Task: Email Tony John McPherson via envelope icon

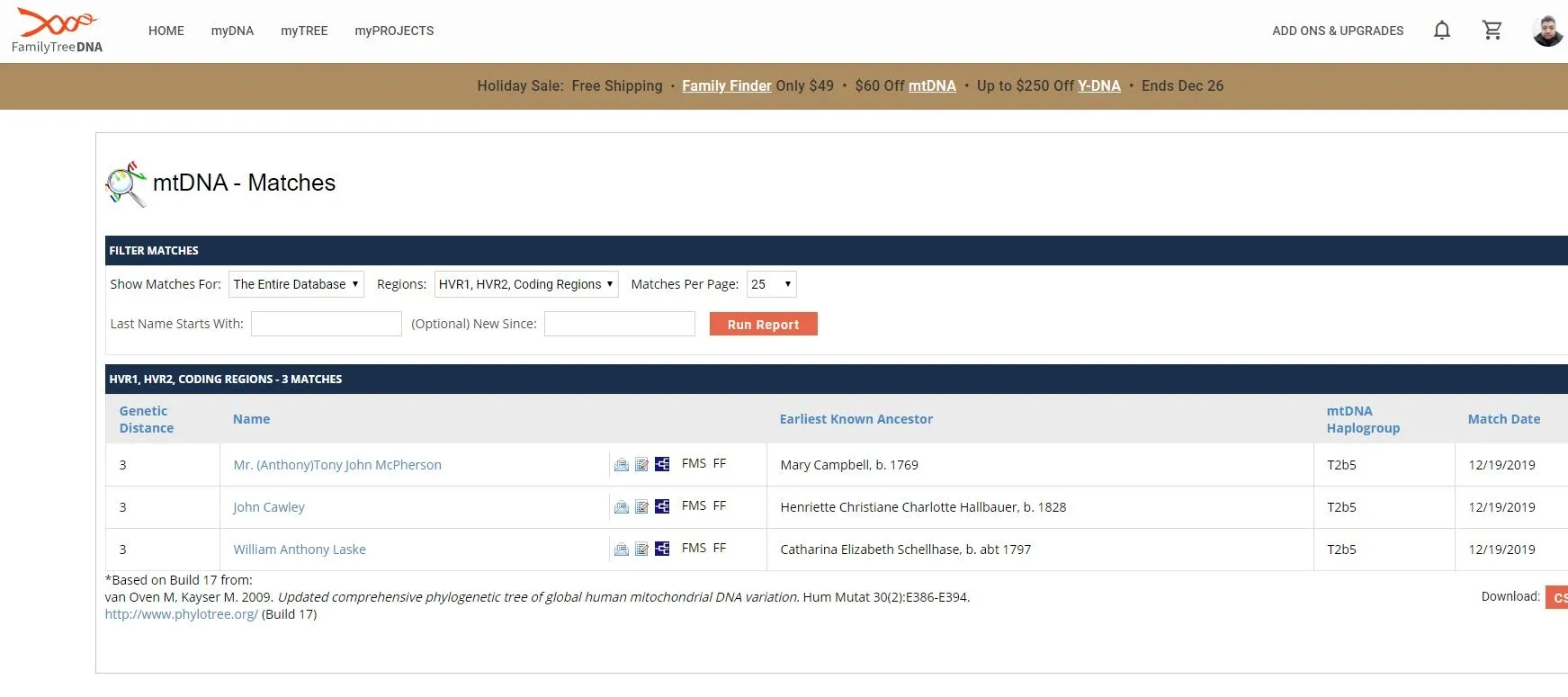Action: [x=621, y=465]
